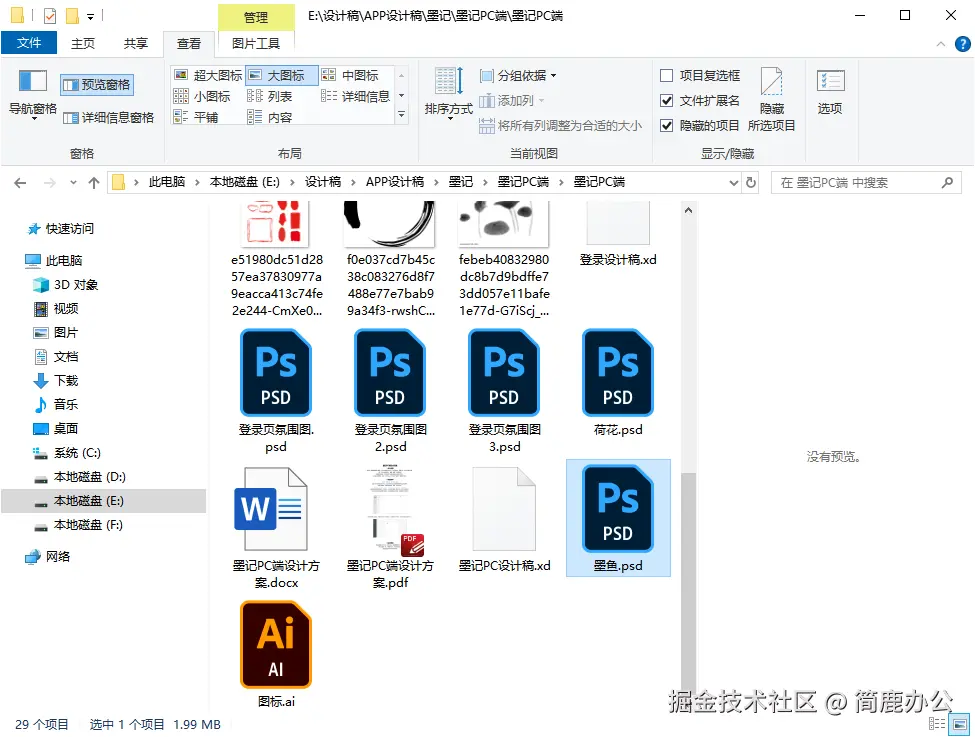Open Quick Access Toolbar customize dropdown
975x737 pixels.
(91, 17)
